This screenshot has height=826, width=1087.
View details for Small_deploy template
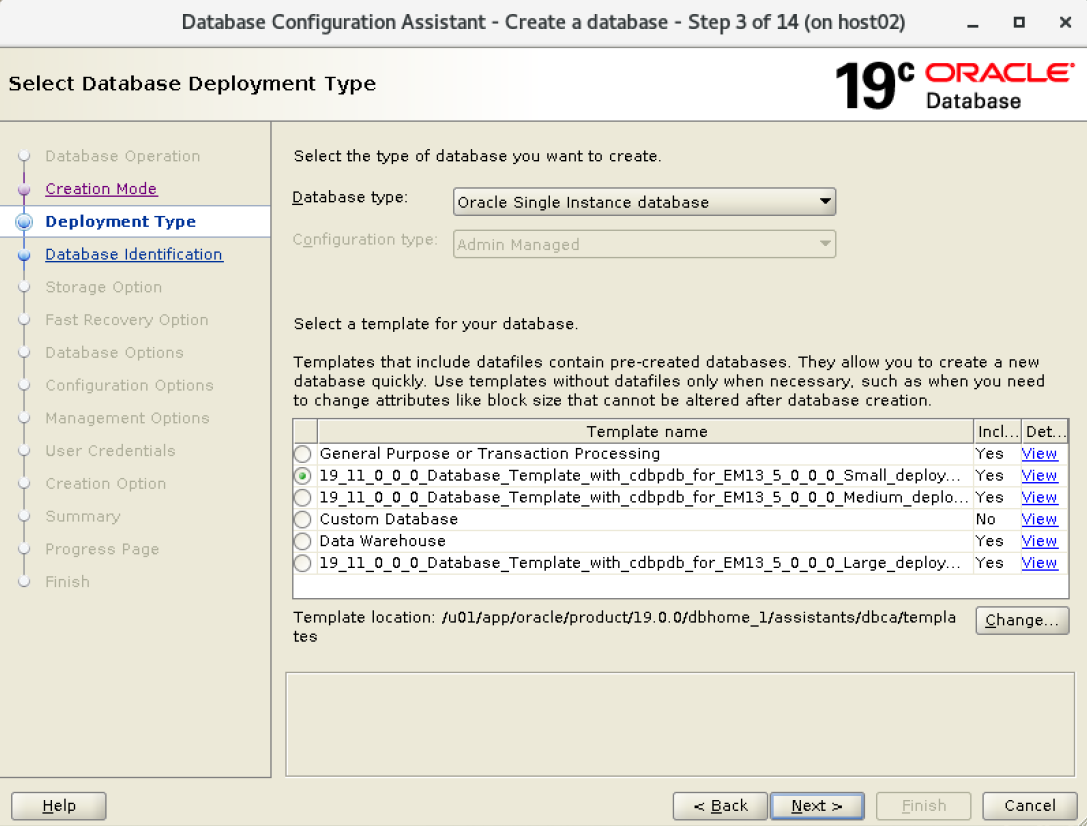(1038, 476)
